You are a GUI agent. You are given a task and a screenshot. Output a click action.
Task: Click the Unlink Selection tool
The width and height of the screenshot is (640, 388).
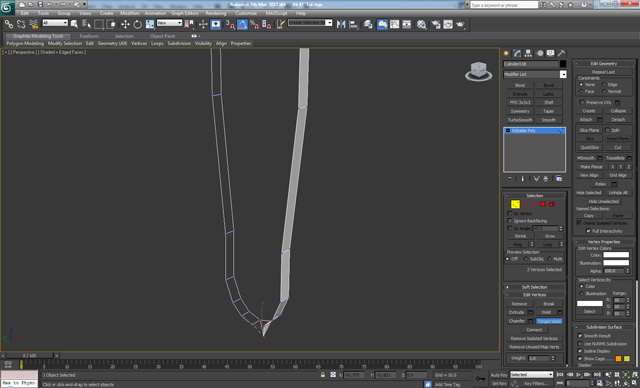[21, 24]
